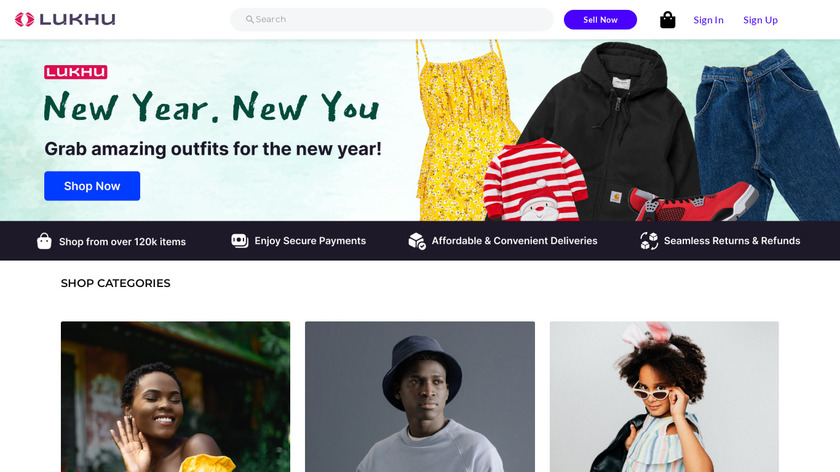Click the Lukhu logo in header

click(x=65, y=20)
